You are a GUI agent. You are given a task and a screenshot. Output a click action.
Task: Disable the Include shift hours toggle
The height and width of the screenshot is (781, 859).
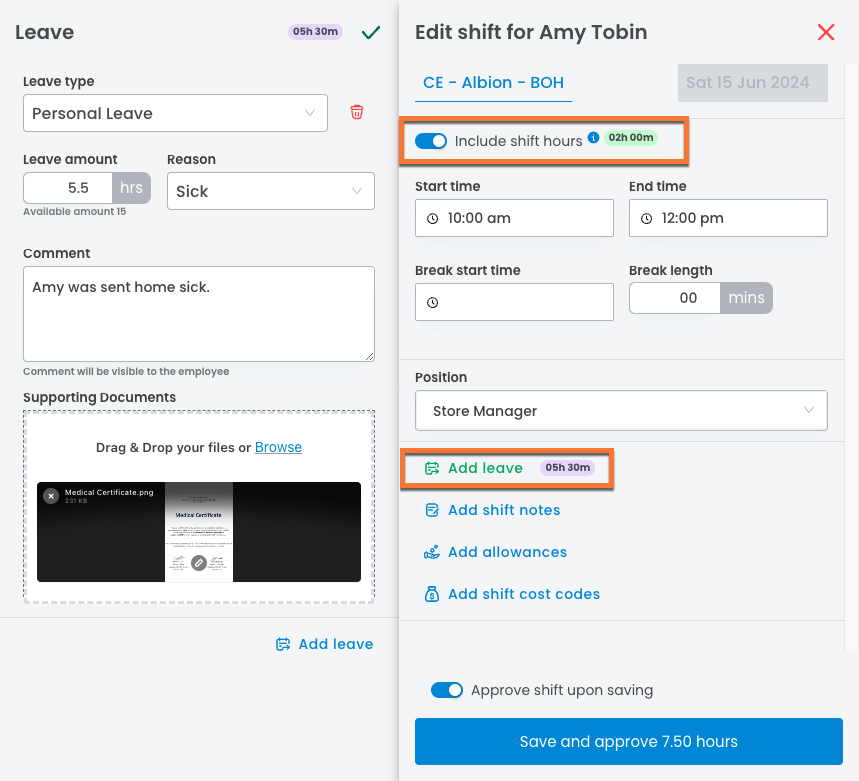(x=431, y=141)
